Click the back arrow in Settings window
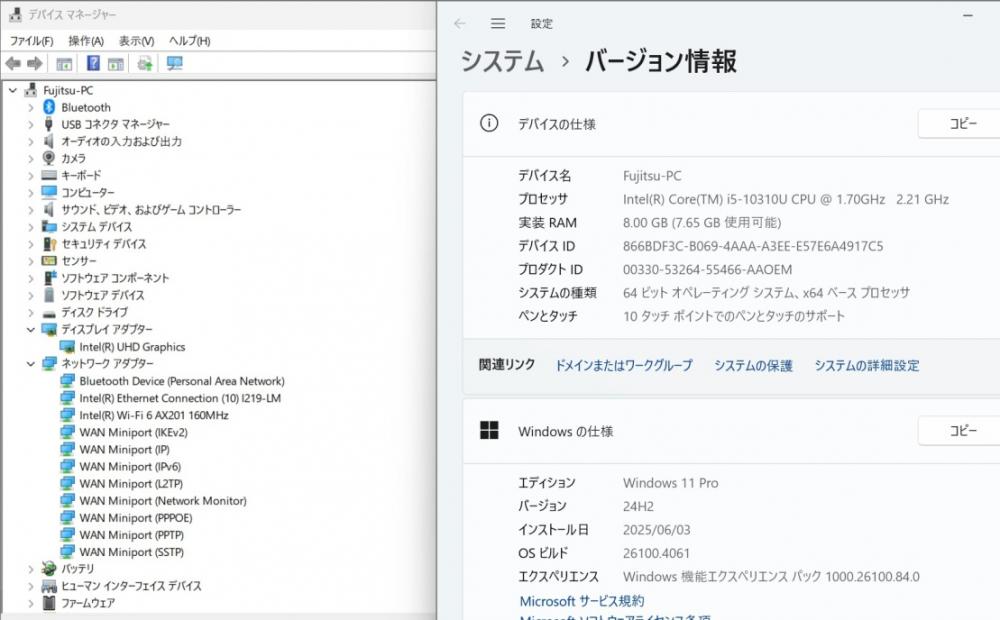 pyautogui.click(x=460, y=24)
